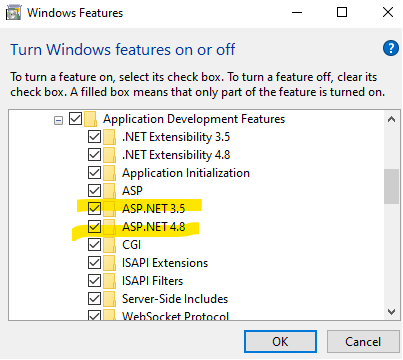The width and height of the screenshot is (403, 360).
Task: Select the WebSocket Protocol label
Action: [175, 316]
